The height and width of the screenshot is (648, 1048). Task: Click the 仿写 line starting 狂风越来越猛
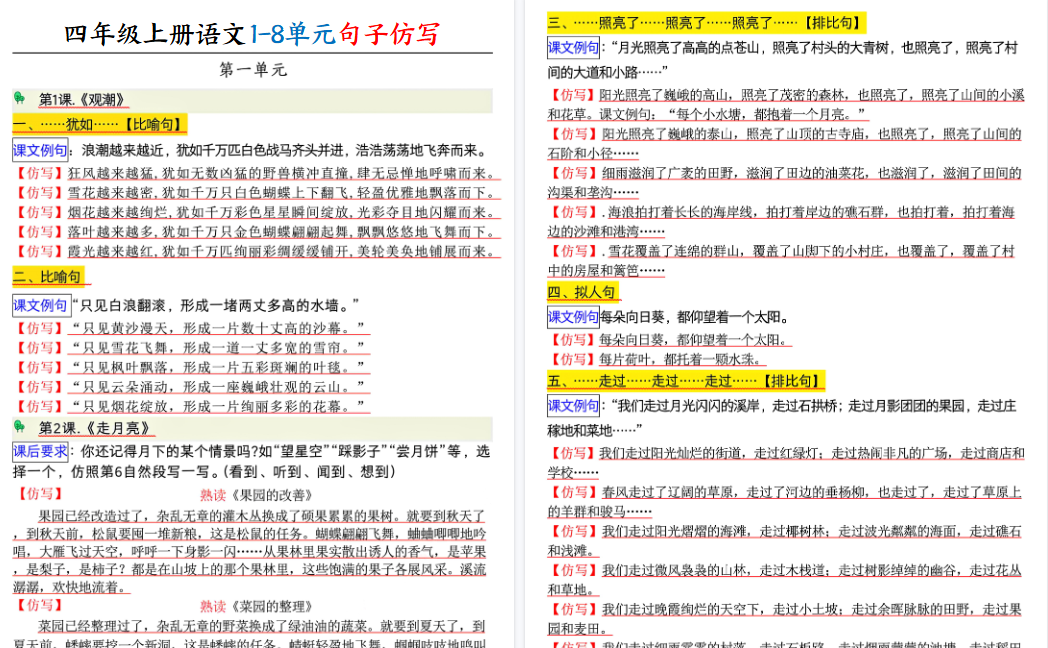coord(257,173)
